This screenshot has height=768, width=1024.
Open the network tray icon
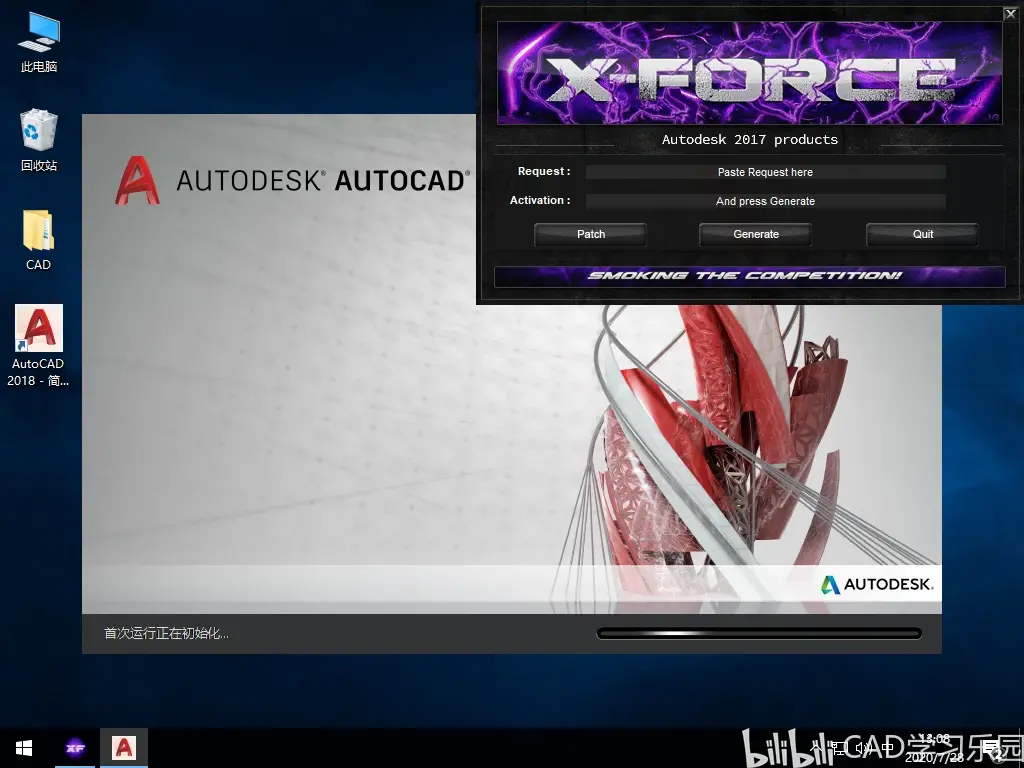pos(839,748)
